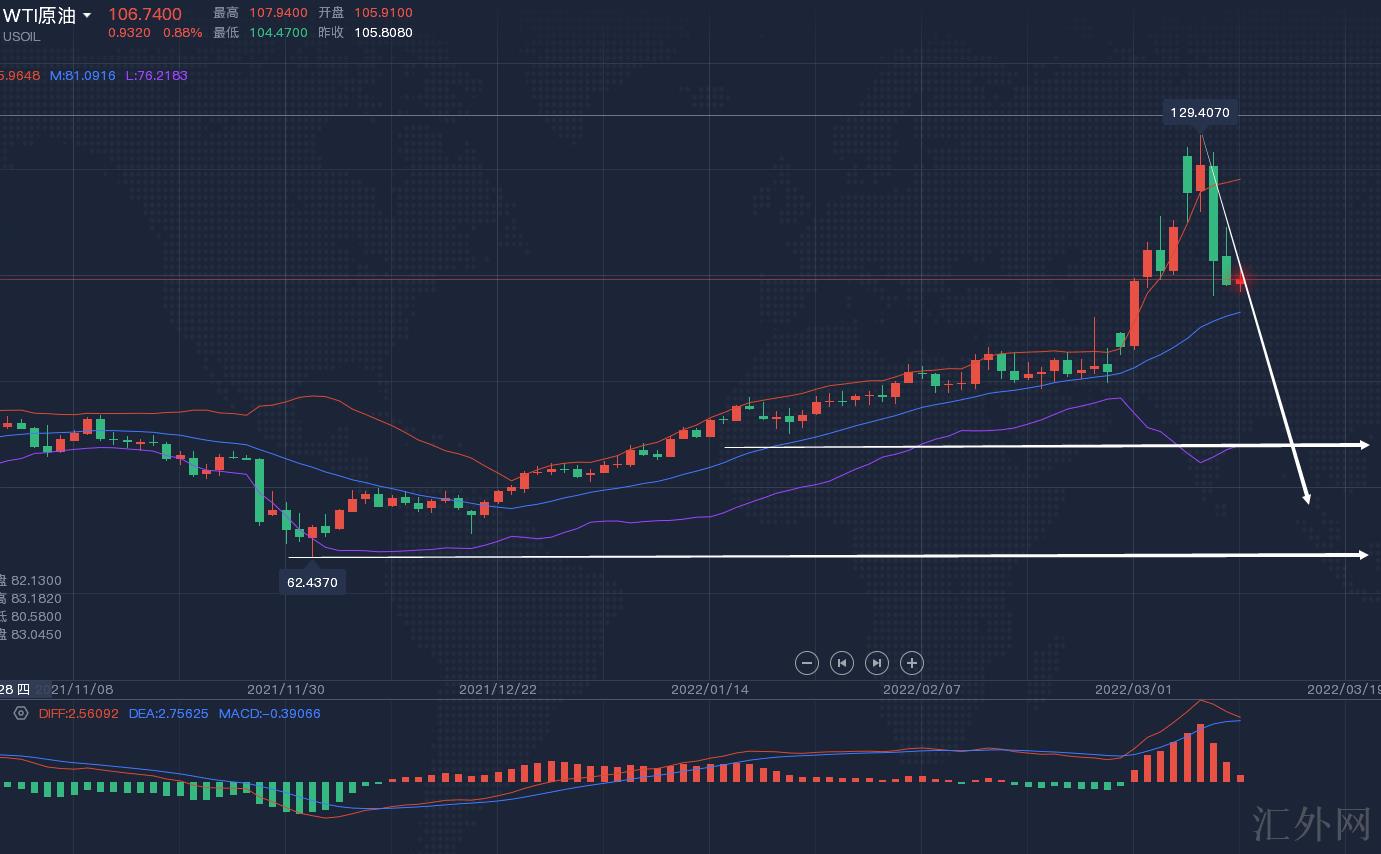Click the 2022/01/14 date on time axis
The image size is (1381, 854).
tap(709, 689)
